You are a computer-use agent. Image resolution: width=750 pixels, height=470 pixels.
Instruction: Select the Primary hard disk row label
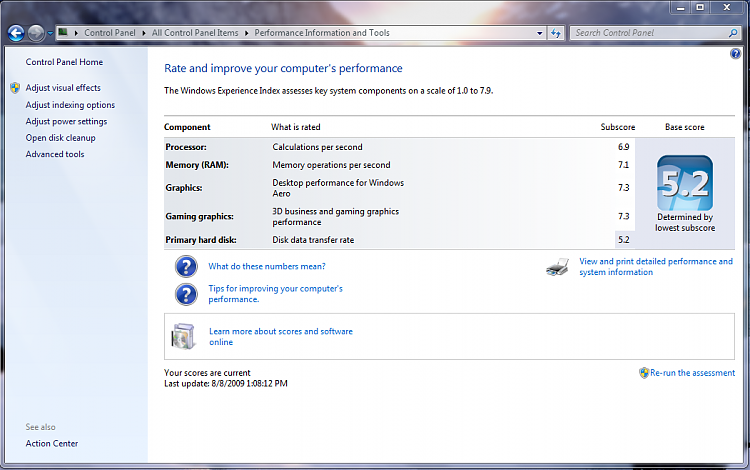(201, 240)
